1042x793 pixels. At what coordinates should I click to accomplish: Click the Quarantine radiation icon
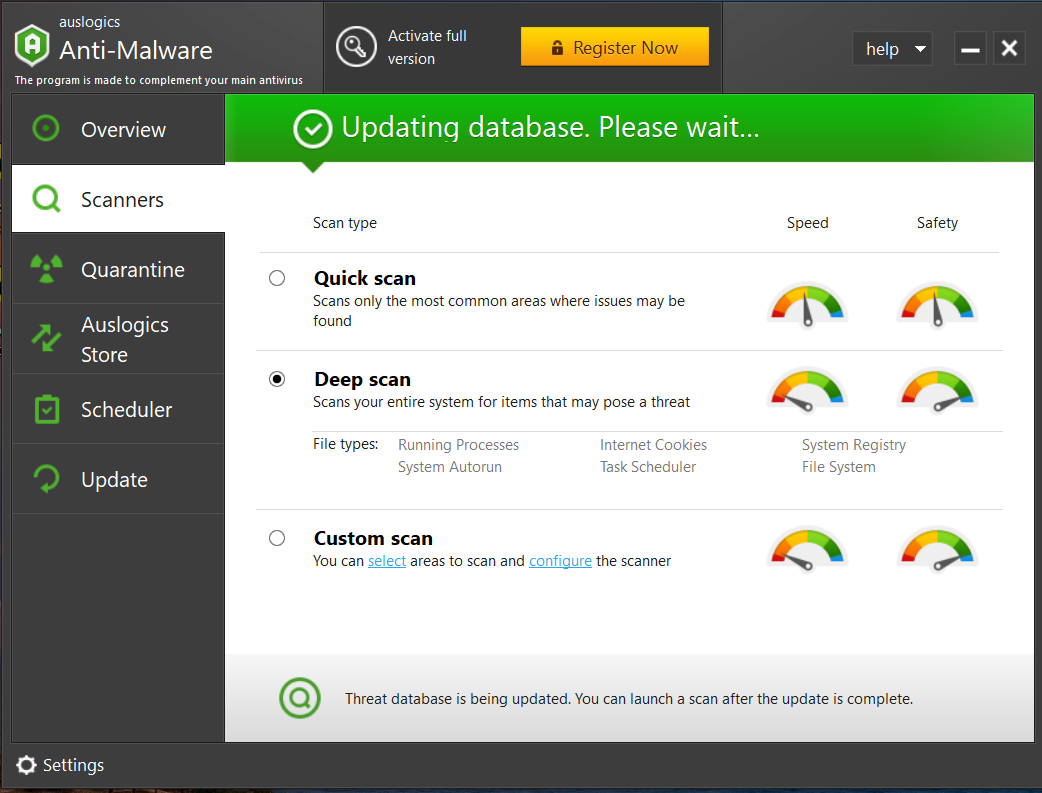click(x=47, y=269)
